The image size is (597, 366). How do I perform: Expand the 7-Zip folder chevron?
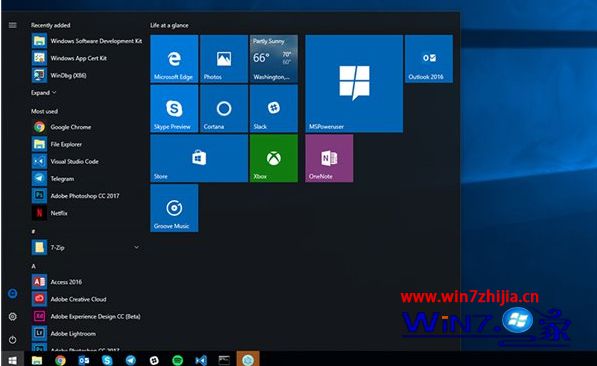[136, 247]
